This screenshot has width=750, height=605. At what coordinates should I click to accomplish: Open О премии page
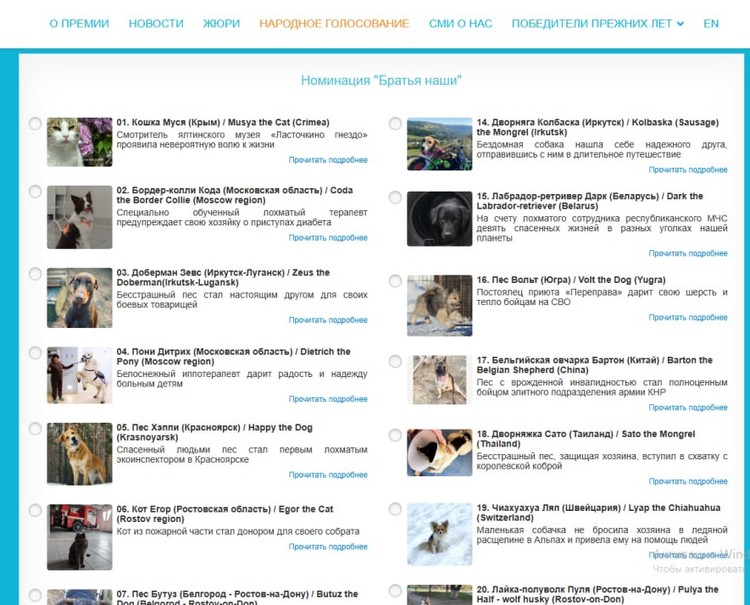(79, 23)
